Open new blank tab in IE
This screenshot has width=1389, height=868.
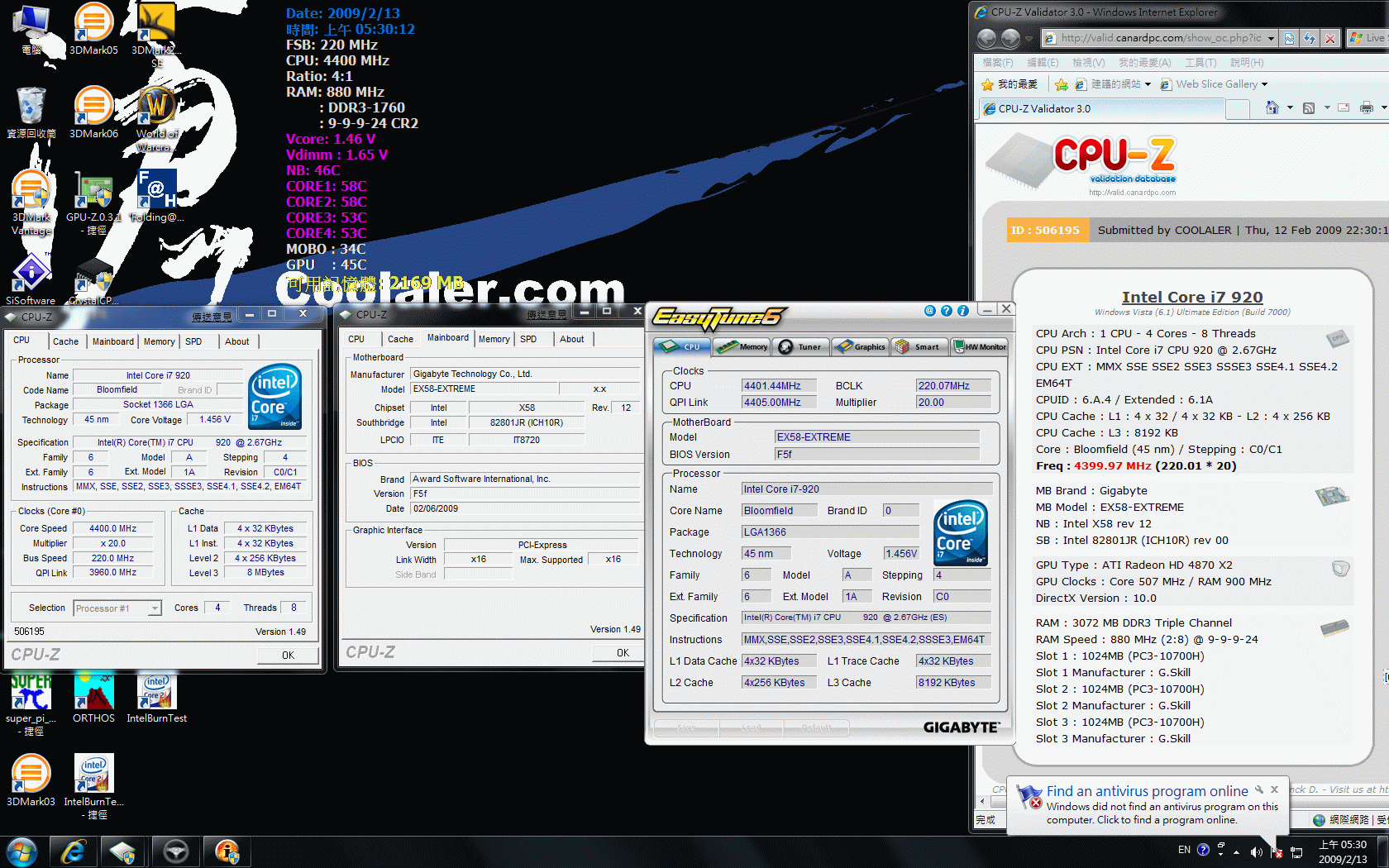(1238, 108)
